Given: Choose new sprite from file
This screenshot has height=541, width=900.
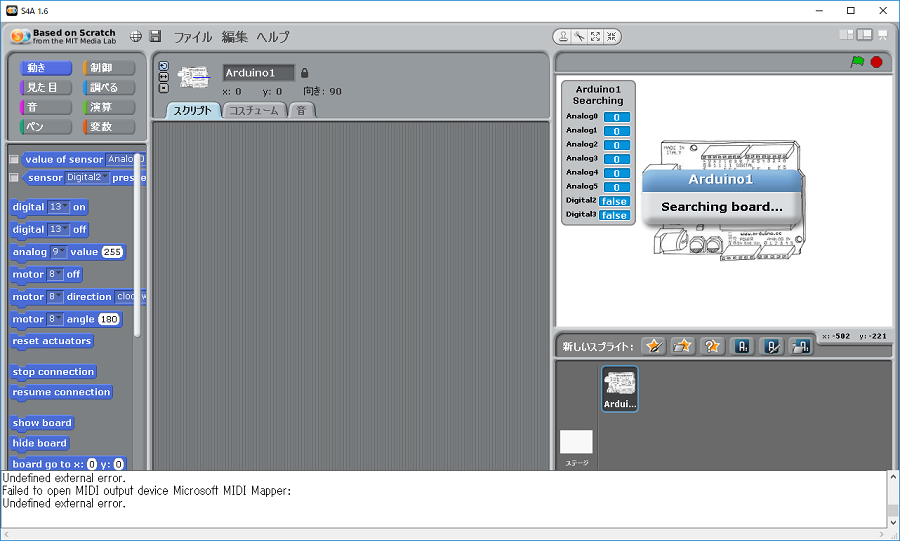Looking at the screenshot, I should point(682,346).
